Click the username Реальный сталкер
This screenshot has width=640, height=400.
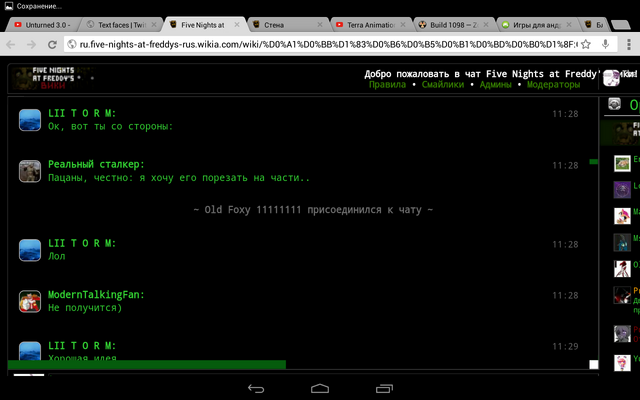pyautogui.click(x=96, y=164)
